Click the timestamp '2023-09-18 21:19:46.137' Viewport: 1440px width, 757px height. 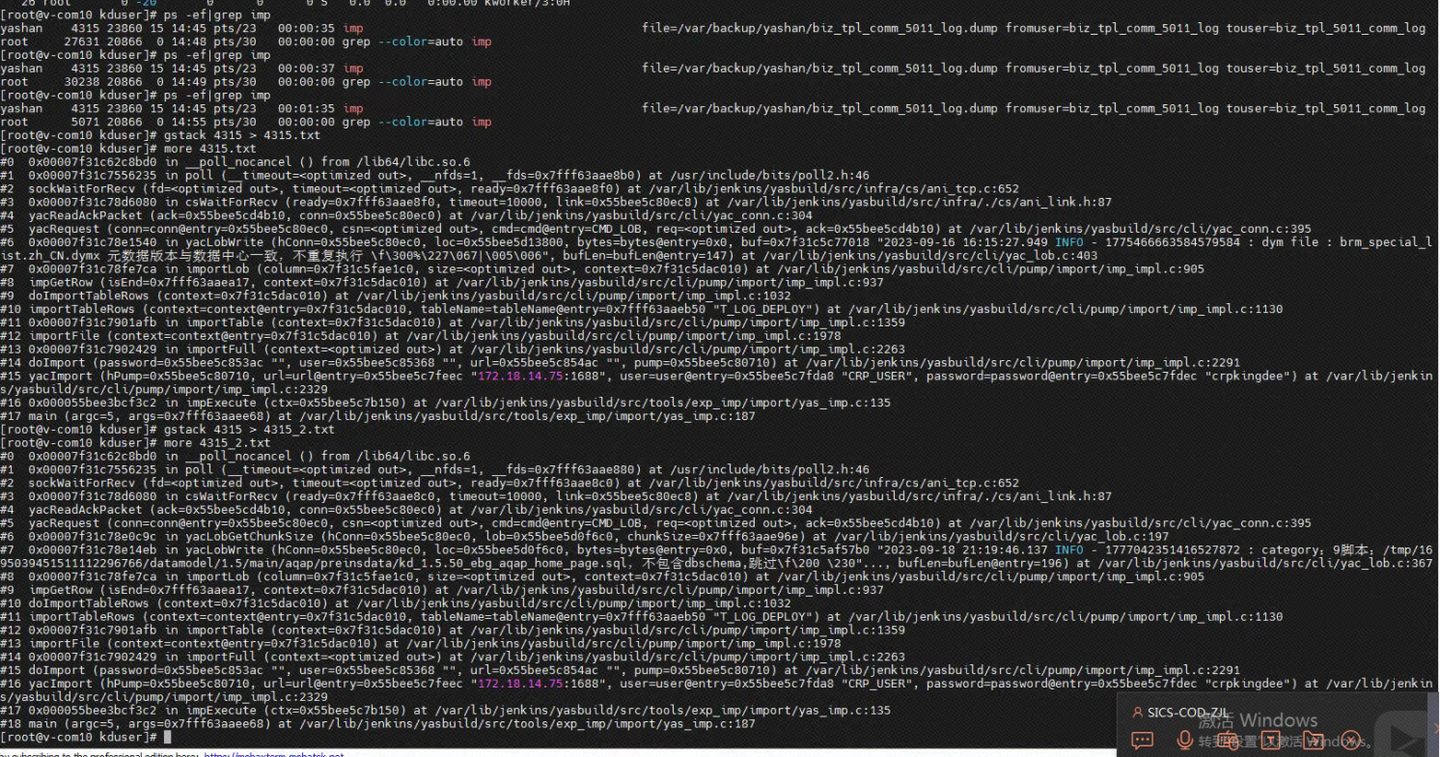coord(967,549)
